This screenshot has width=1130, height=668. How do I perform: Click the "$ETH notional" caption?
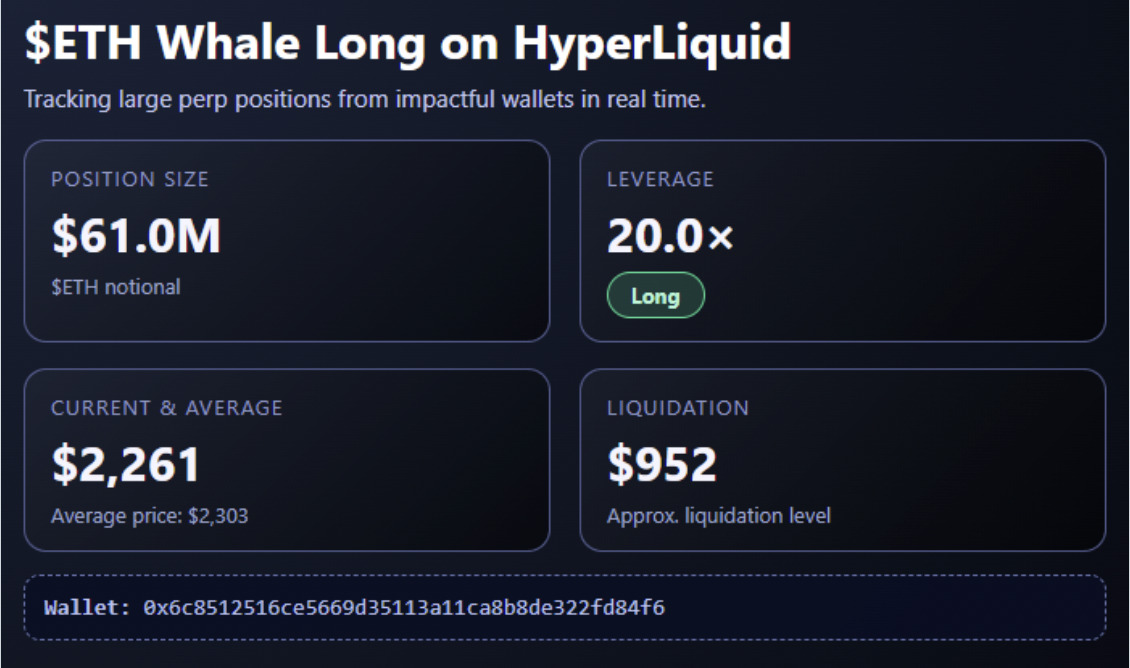point(116,287)
